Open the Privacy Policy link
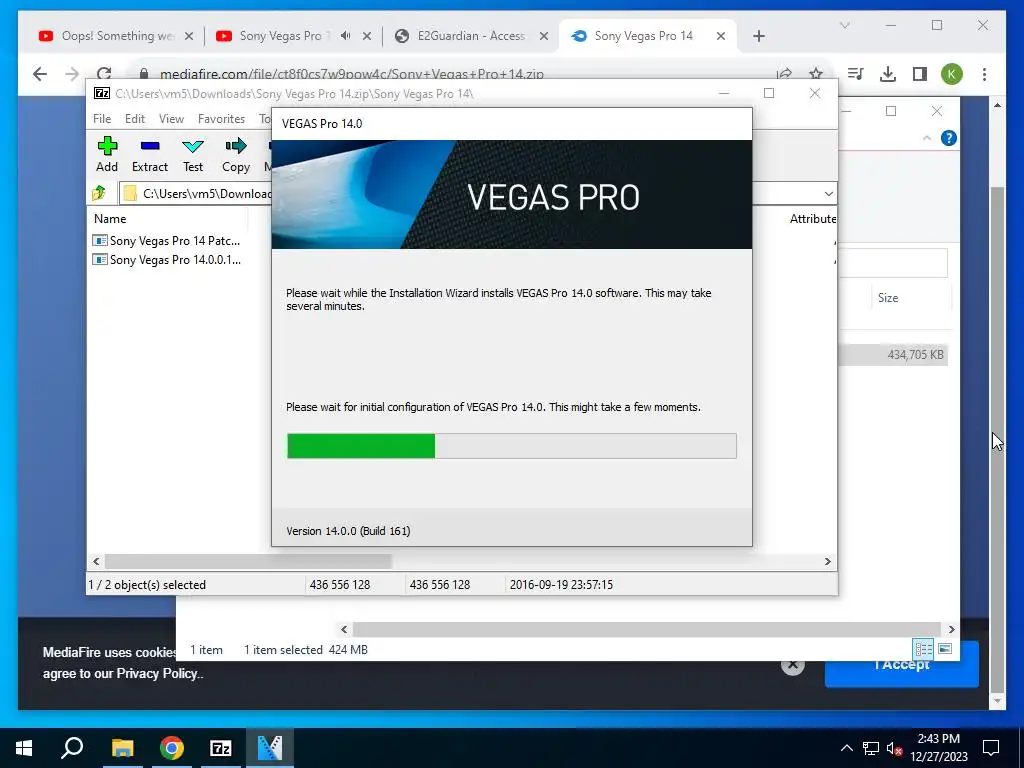Image resolution: width=1024 pixels, height=768 pixels. coord(159,673)
